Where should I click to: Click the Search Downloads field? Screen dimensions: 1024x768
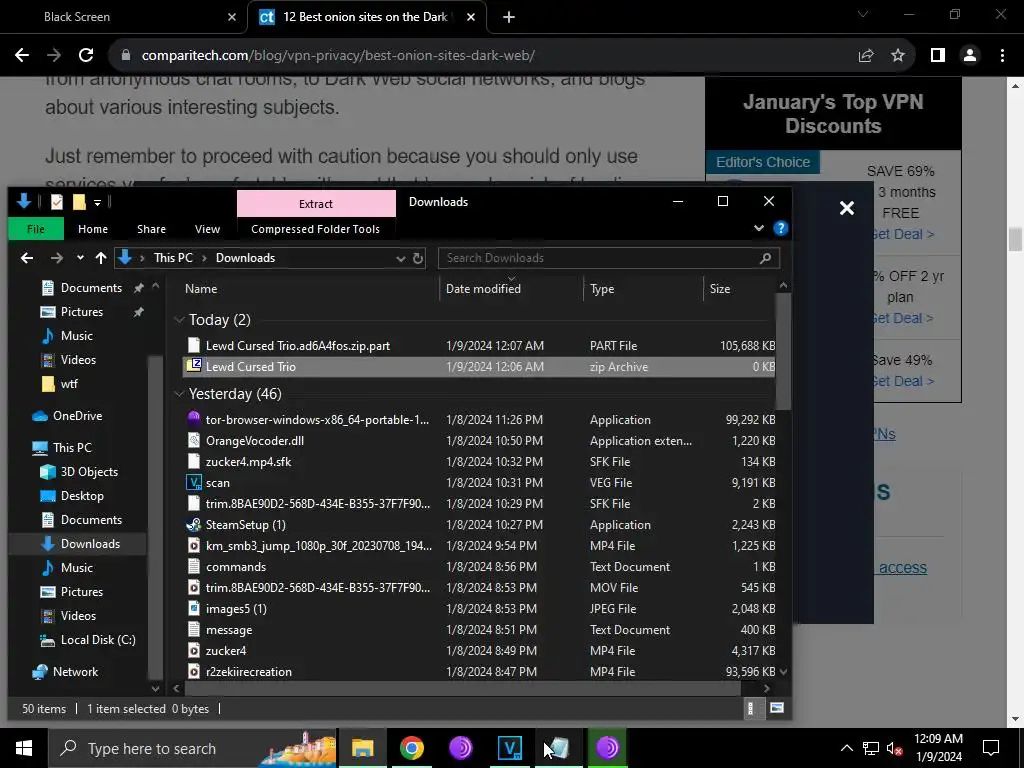click(609, 258)
